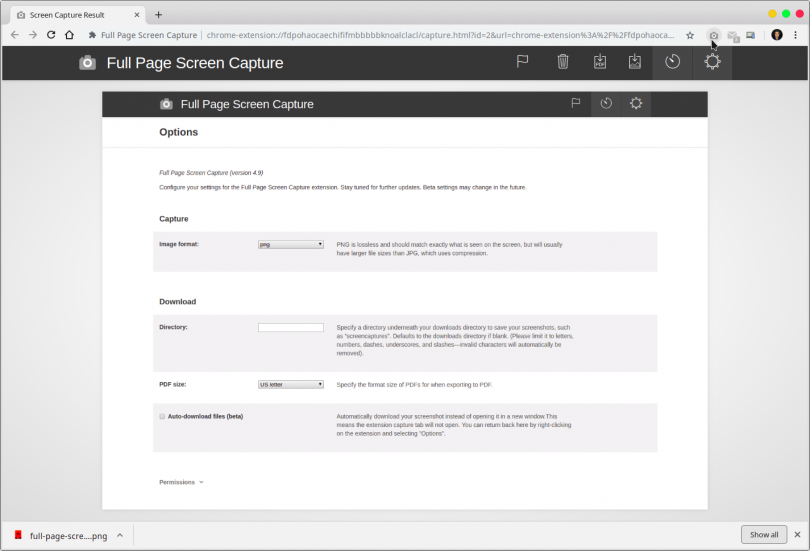
Task: Go back to the previous page
Action: 14,35
